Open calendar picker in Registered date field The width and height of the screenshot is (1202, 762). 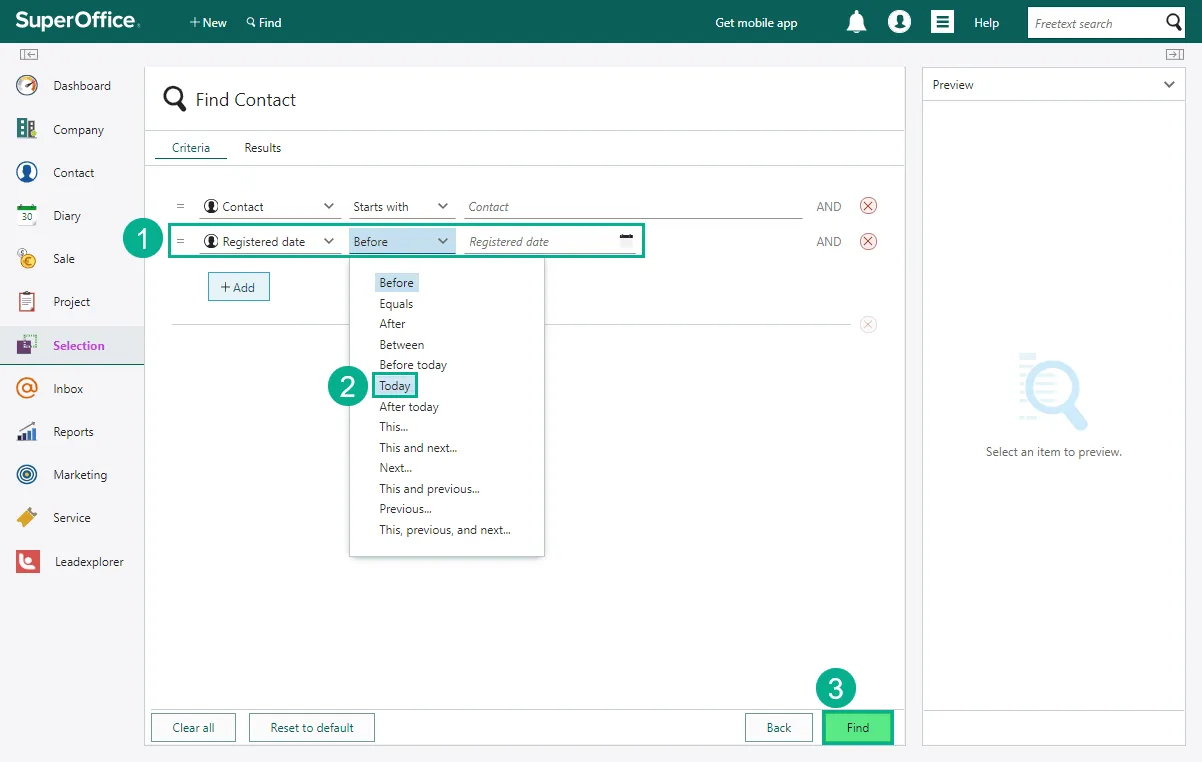[626, 240]
